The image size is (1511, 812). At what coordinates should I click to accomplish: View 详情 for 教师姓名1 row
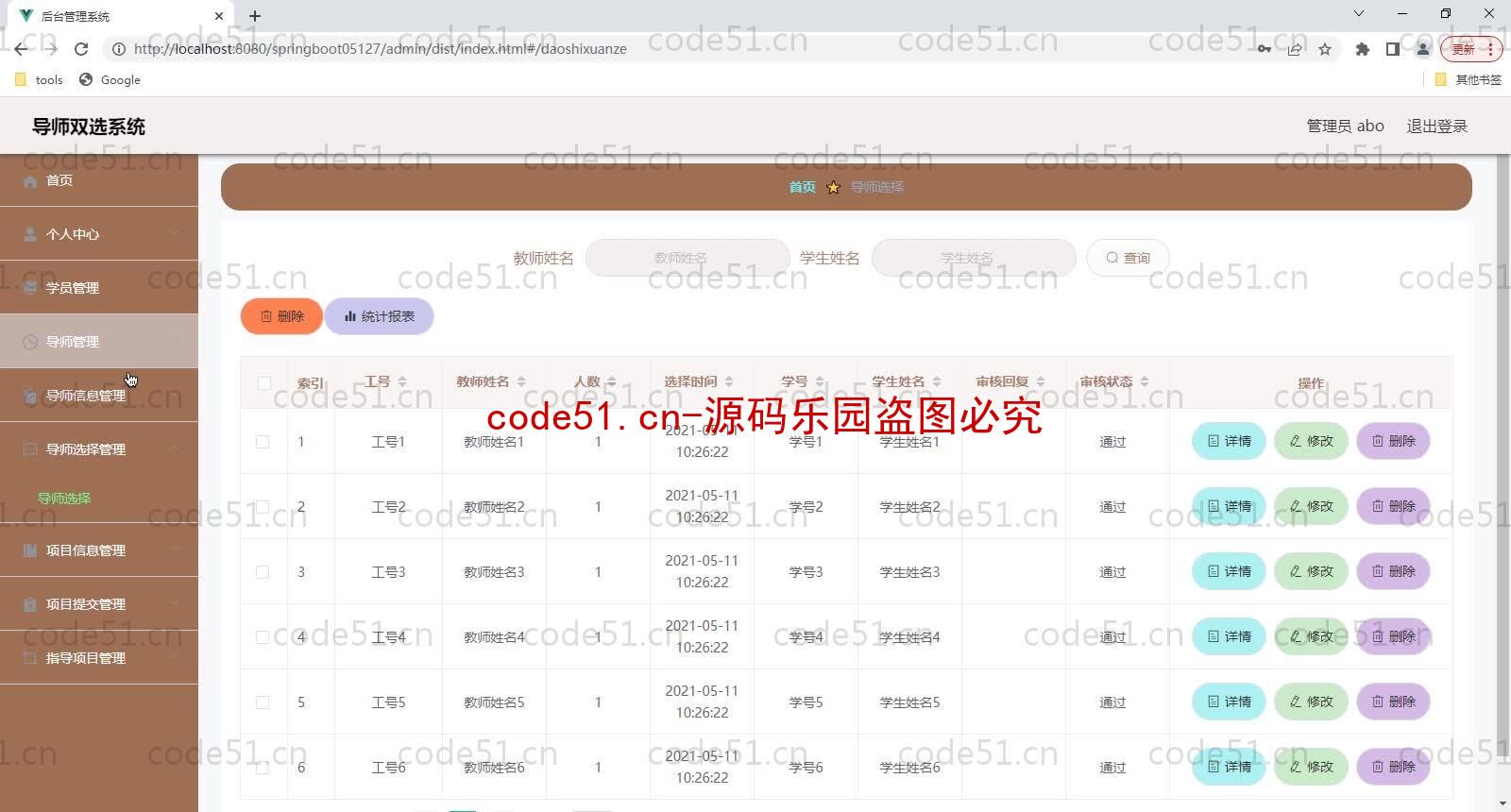(1229, 441)
